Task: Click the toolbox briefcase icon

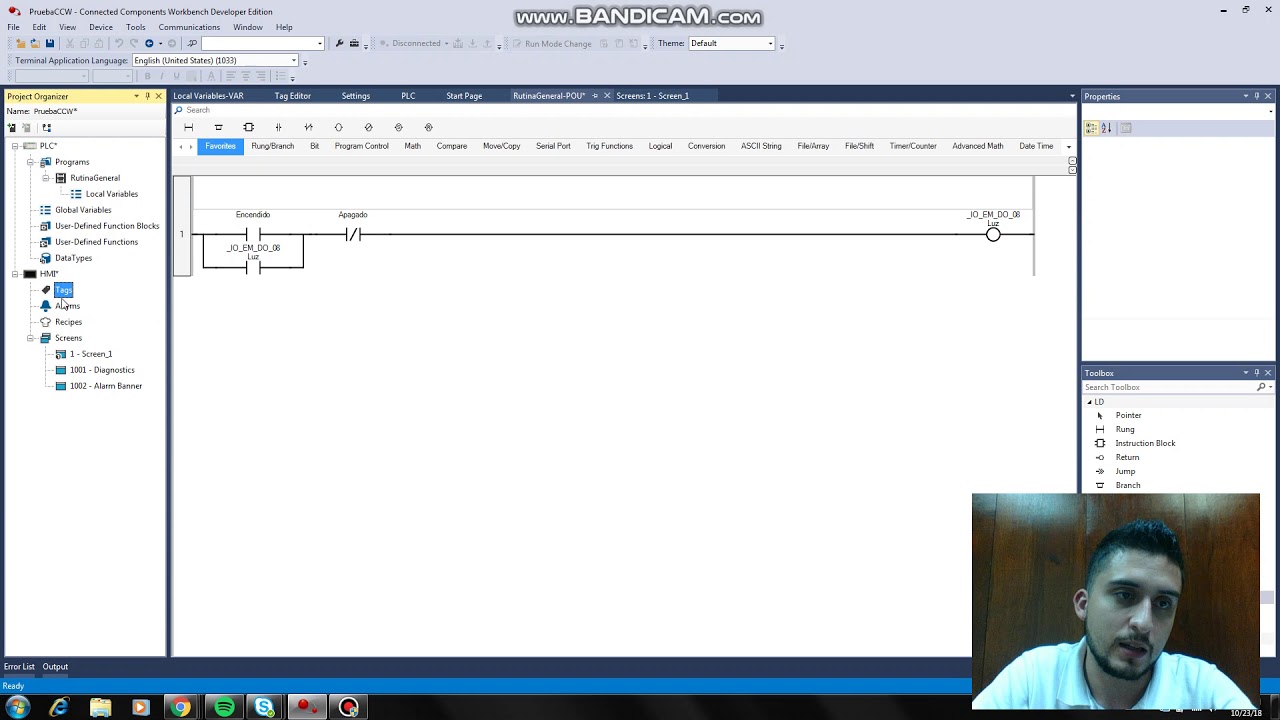Action: tap(354, 43)
